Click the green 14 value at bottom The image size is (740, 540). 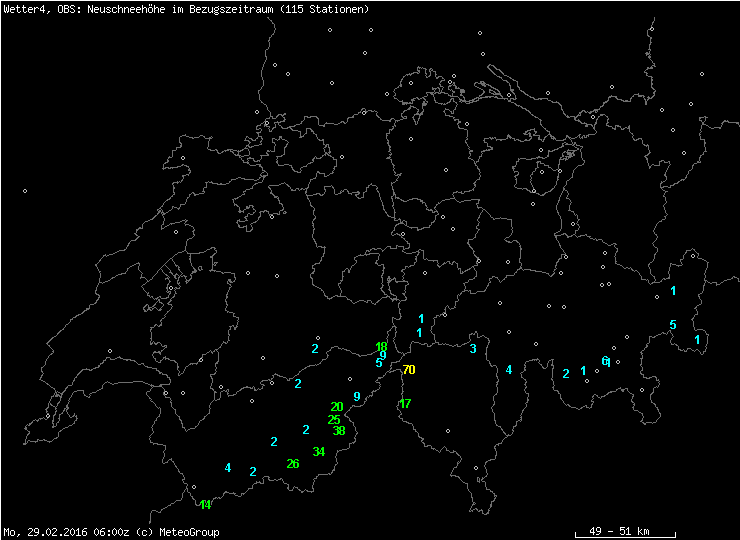point(205,505)
